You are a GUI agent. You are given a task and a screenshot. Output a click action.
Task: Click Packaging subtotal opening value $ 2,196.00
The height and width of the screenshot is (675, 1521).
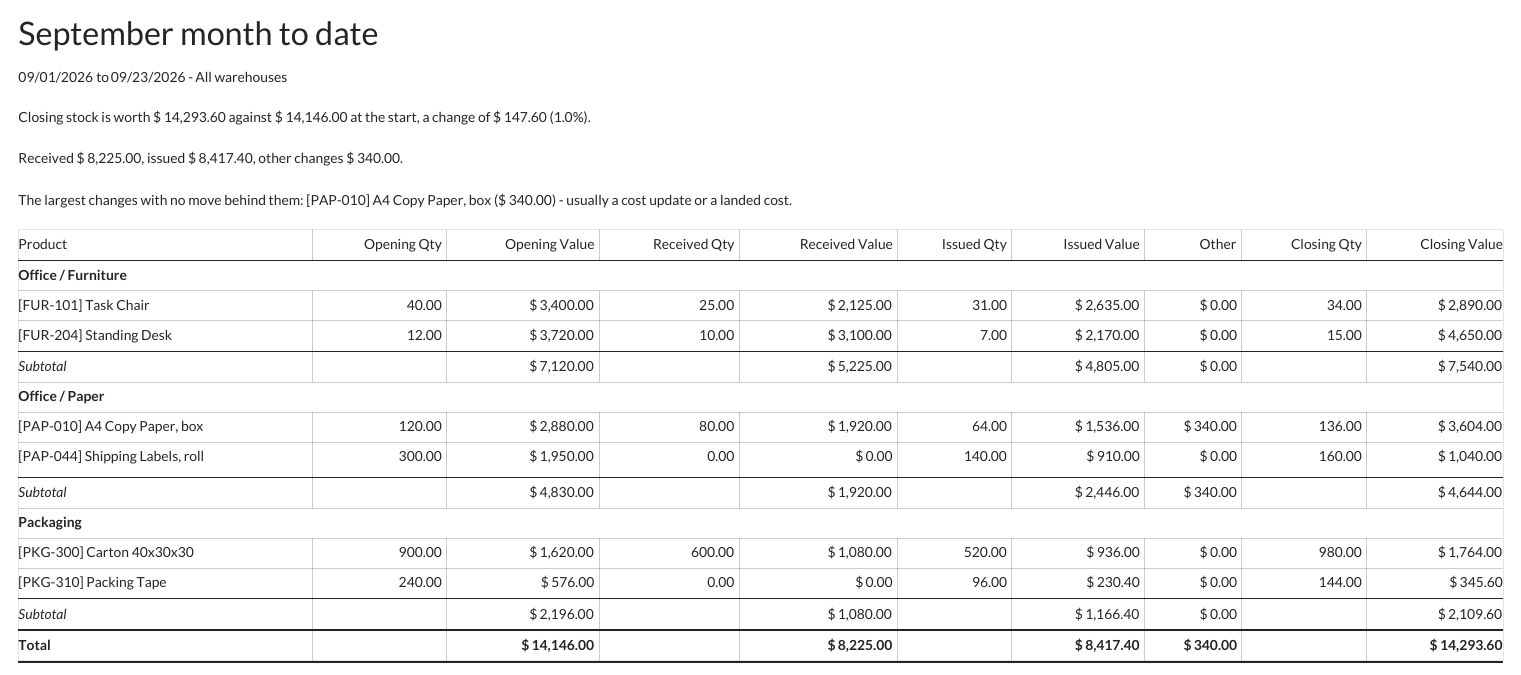[561, 614]
